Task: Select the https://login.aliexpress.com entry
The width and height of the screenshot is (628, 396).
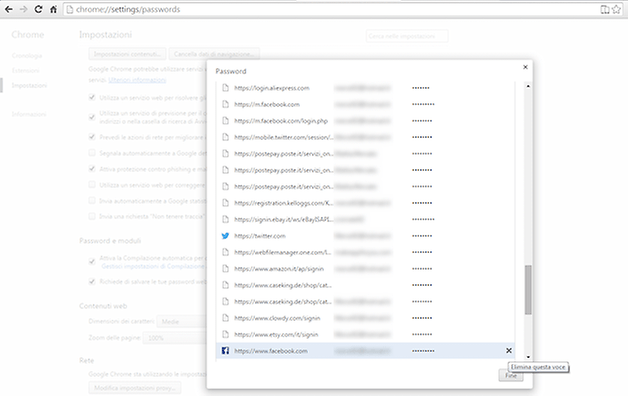Action: (365, 88)
